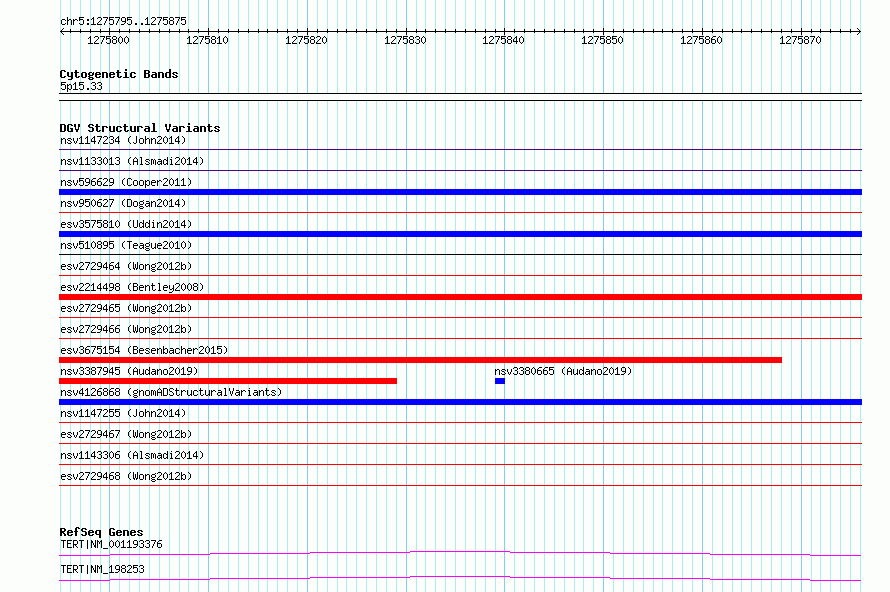Image resolution: width=890 pixels, height=592 pixels.
Task: Open esv2729467 (Wong2012b) variant
Action: coord(126,434)
